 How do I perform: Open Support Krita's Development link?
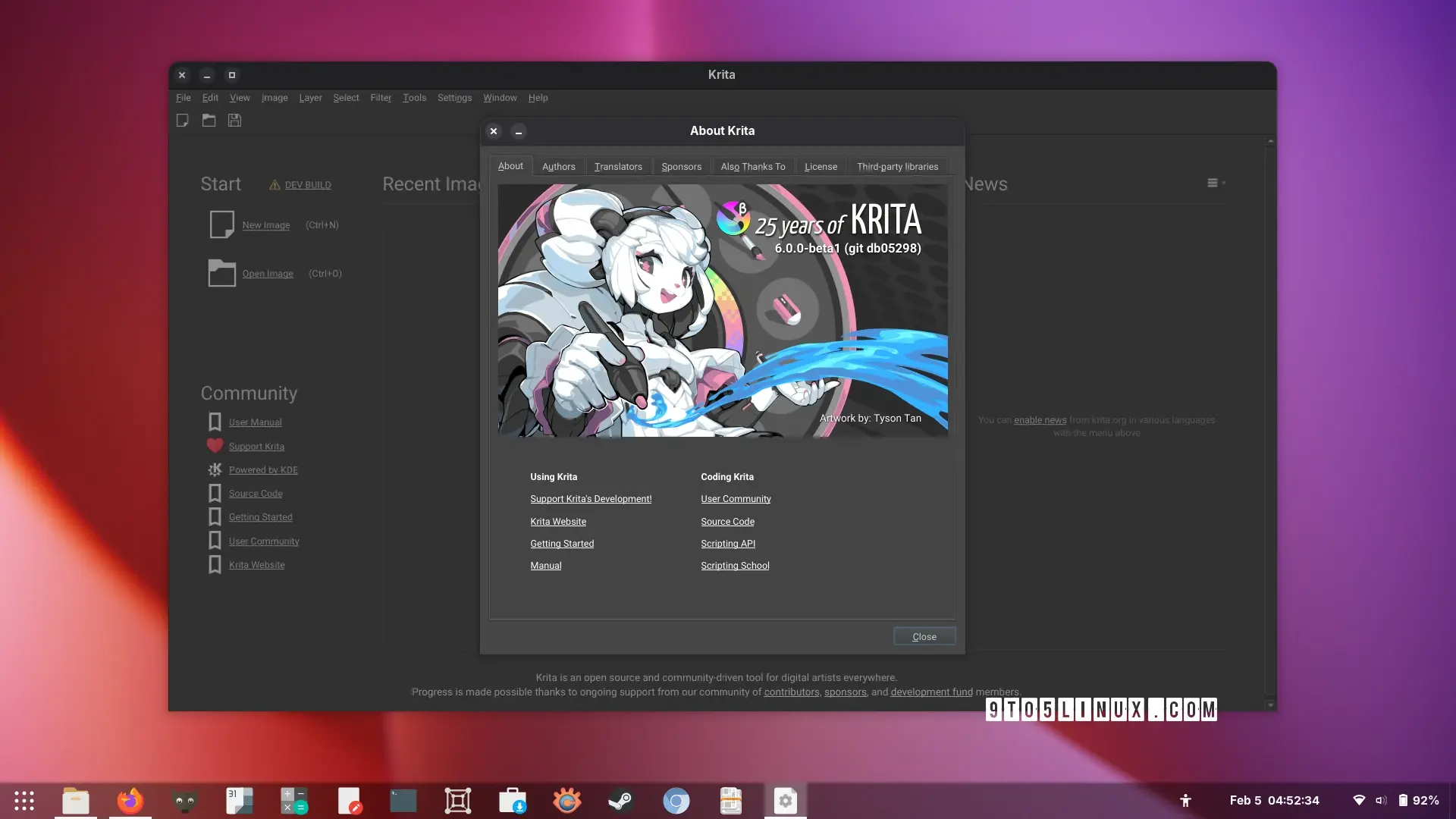click(591, 499)
